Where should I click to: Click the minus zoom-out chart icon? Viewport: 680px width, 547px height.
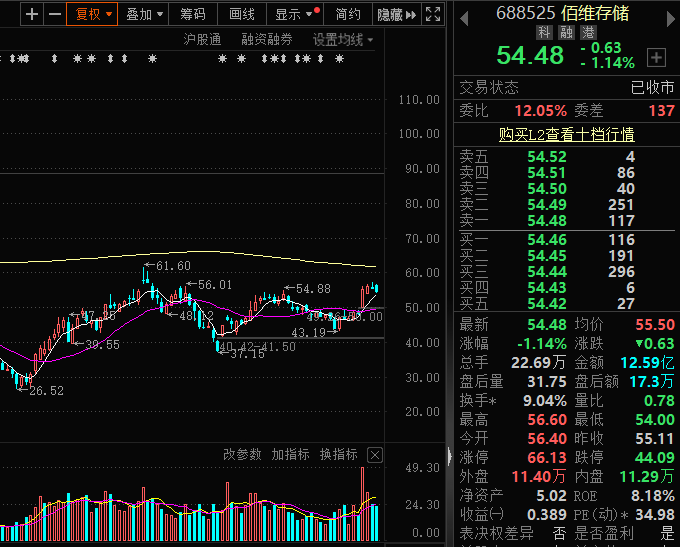click(54, 14)
